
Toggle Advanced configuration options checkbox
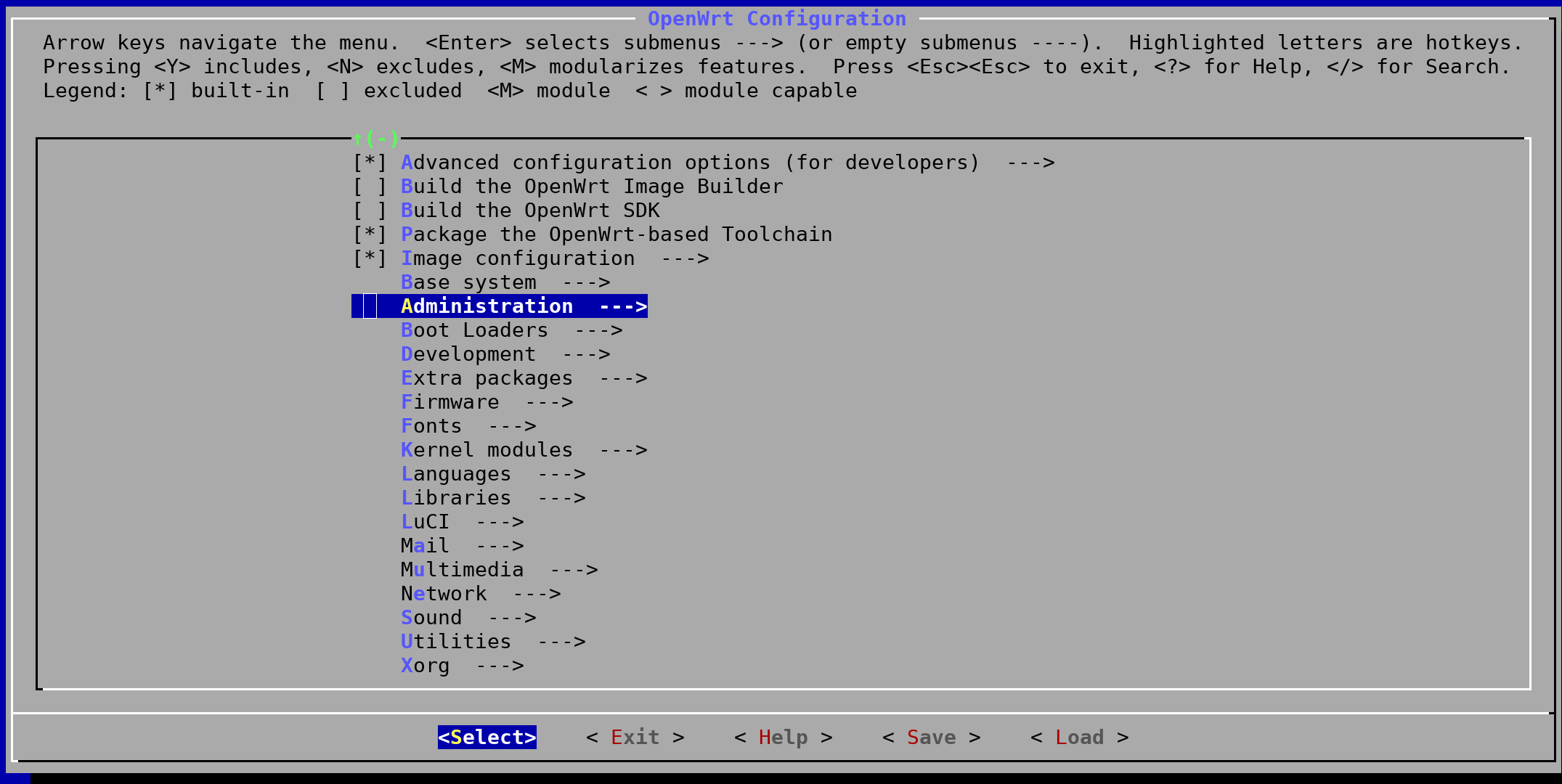370,163
